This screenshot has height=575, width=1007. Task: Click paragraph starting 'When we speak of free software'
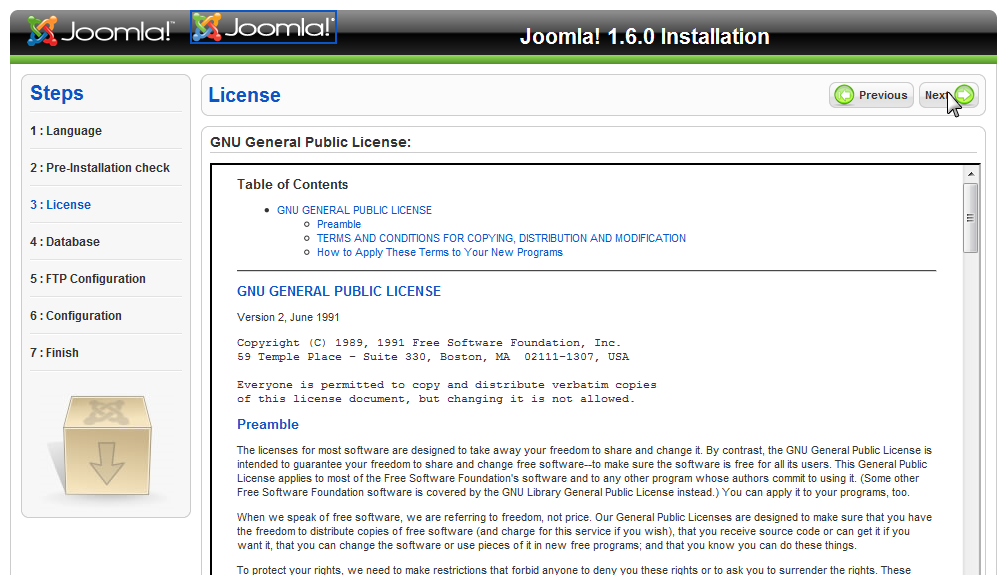584,531
